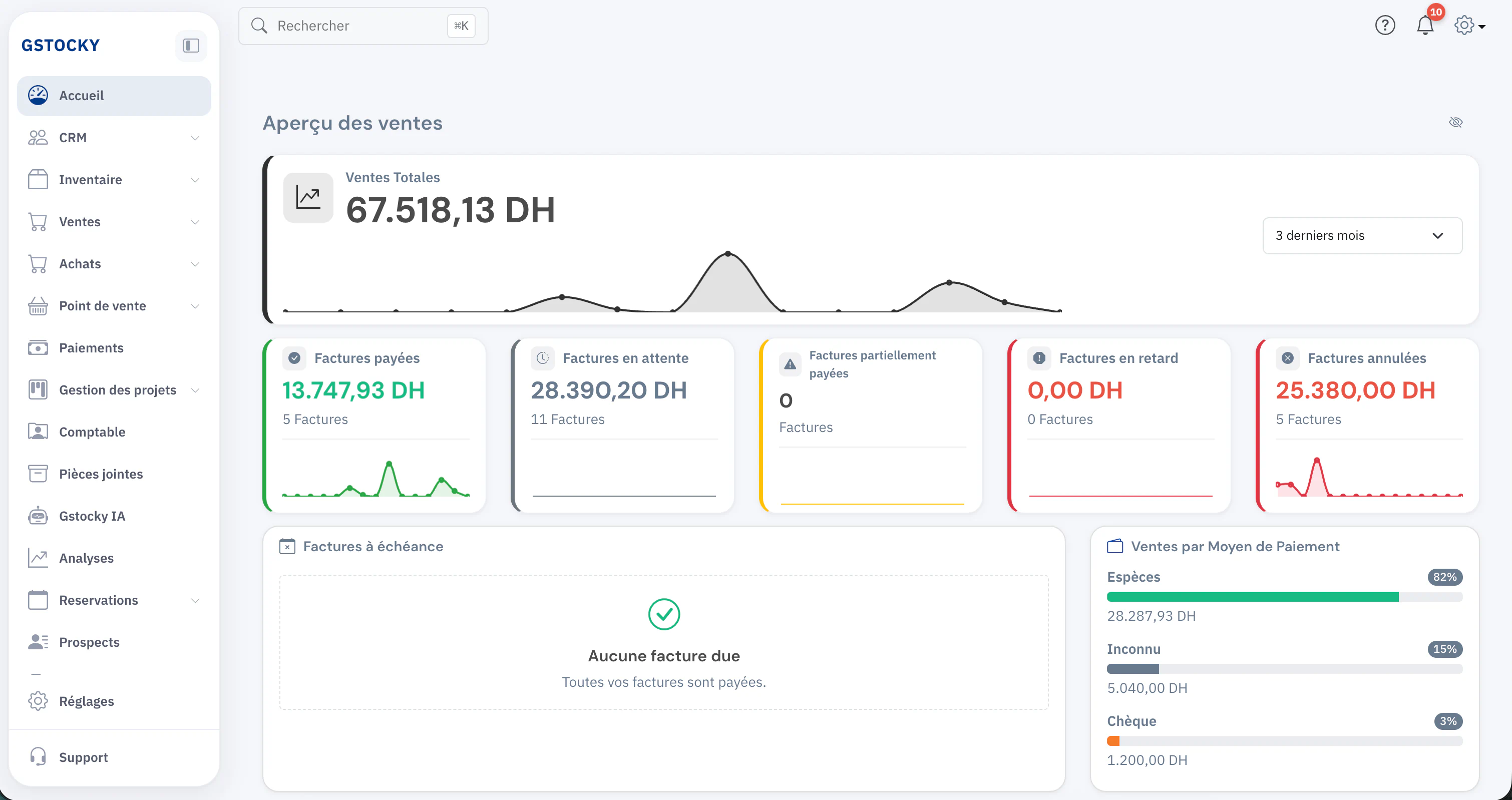
Task: Click the Espèces green progress bar
Action: (x=1253, y=597)
